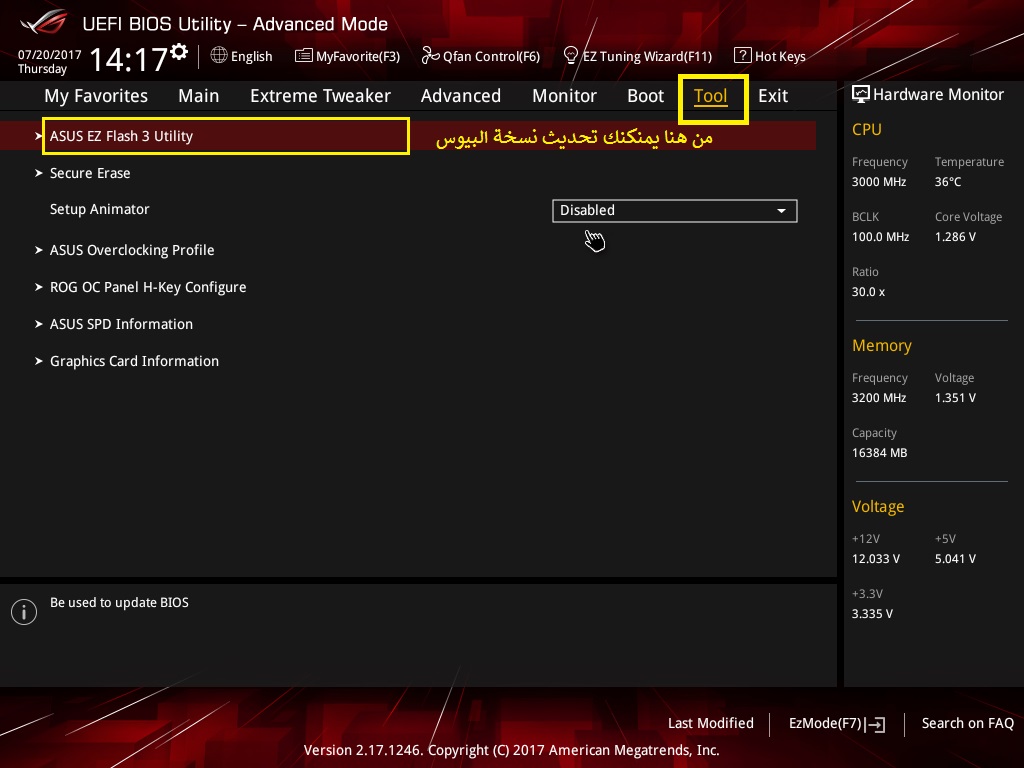Expand ASUS Overclocking Profile arrow

[39, 249]
